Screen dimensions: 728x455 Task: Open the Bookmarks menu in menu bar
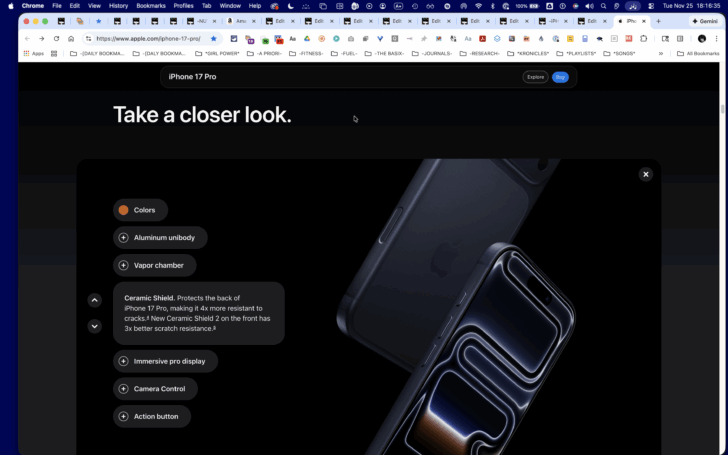pyautogui.click(x=151, y=6)
